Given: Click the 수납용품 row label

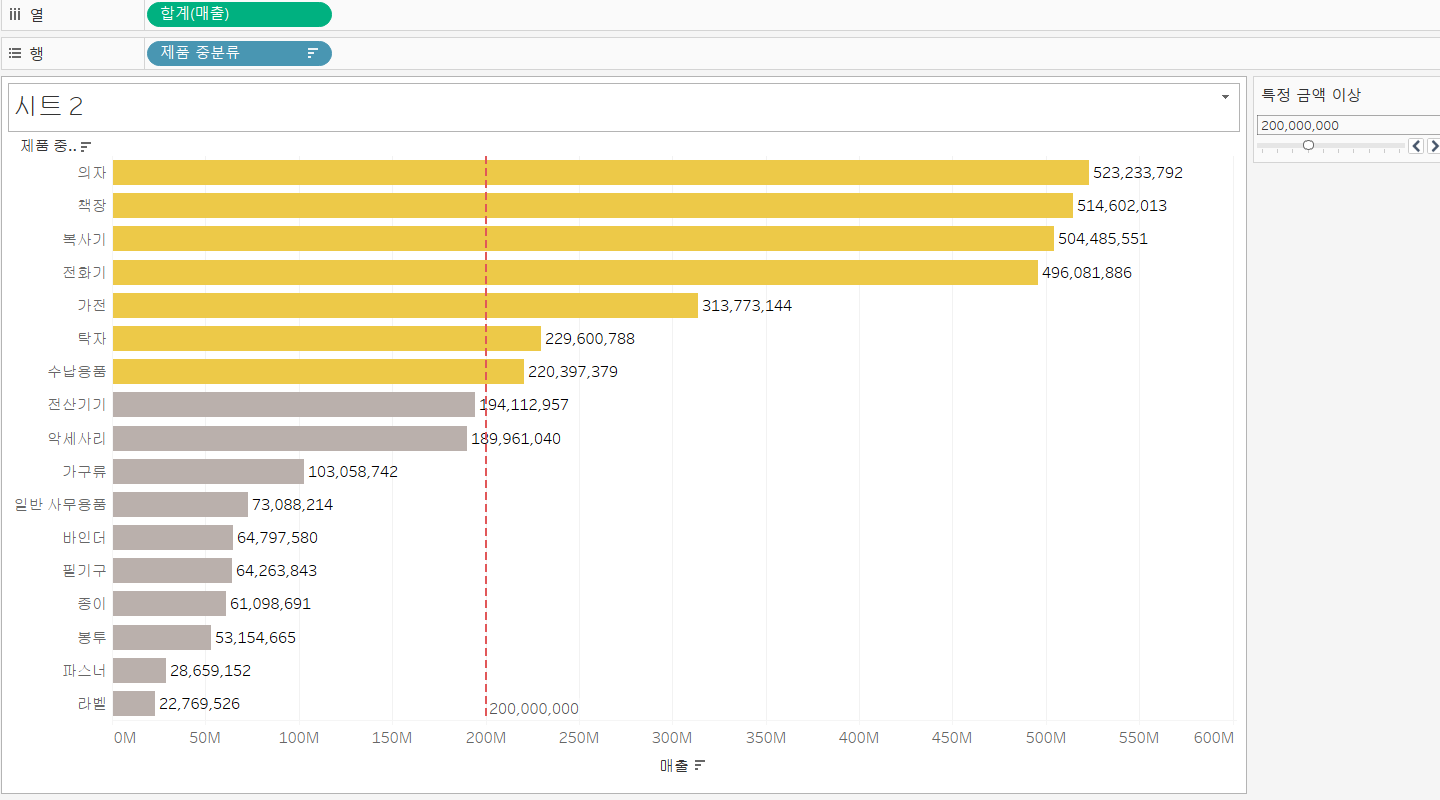Looking at the screenshot, I should pyautogui.click(x=77, y=372).
